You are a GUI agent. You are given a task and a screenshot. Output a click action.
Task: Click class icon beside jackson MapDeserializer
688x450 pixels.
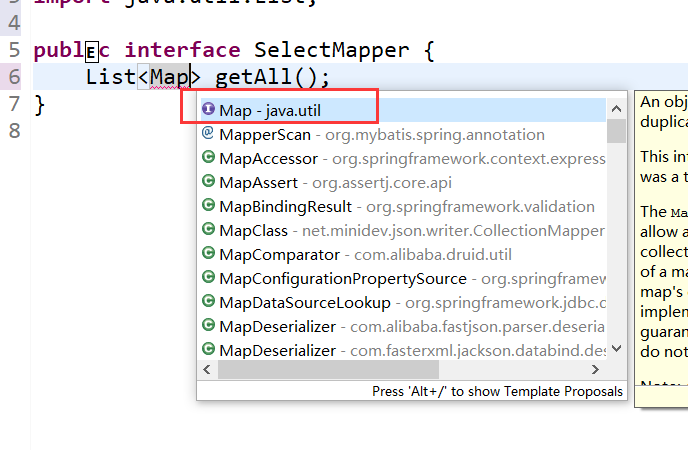tap(208, 349)
